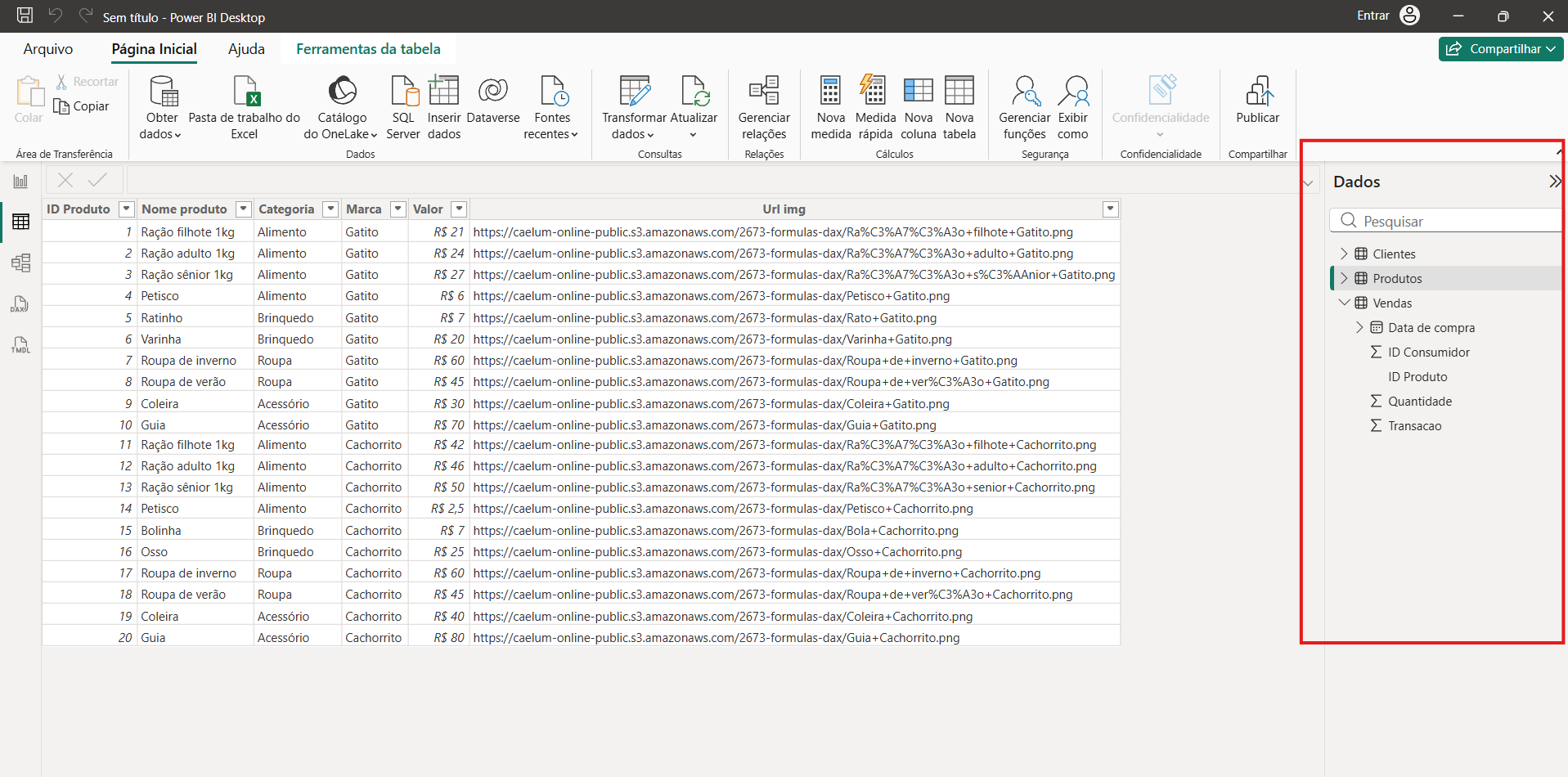This screenshot has height=777, width=1568.
Task: Click URL ending Varinha+Gatito.png
Action: (712, 339)
